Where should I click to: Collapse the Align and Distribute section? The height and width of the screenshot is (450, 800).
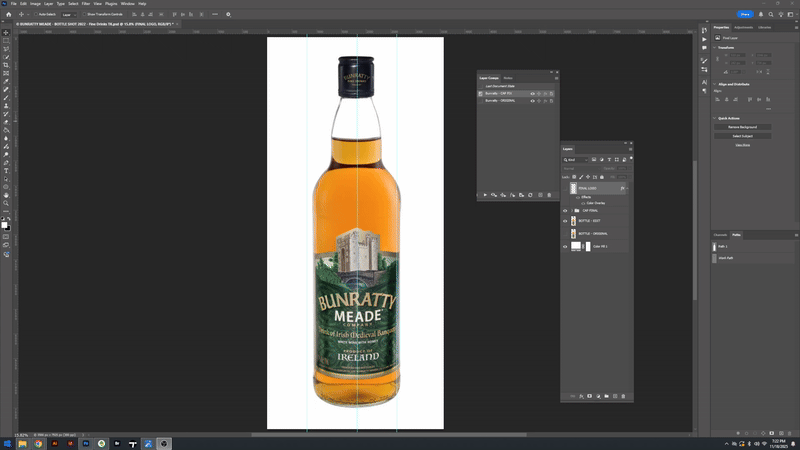point(714,84)
